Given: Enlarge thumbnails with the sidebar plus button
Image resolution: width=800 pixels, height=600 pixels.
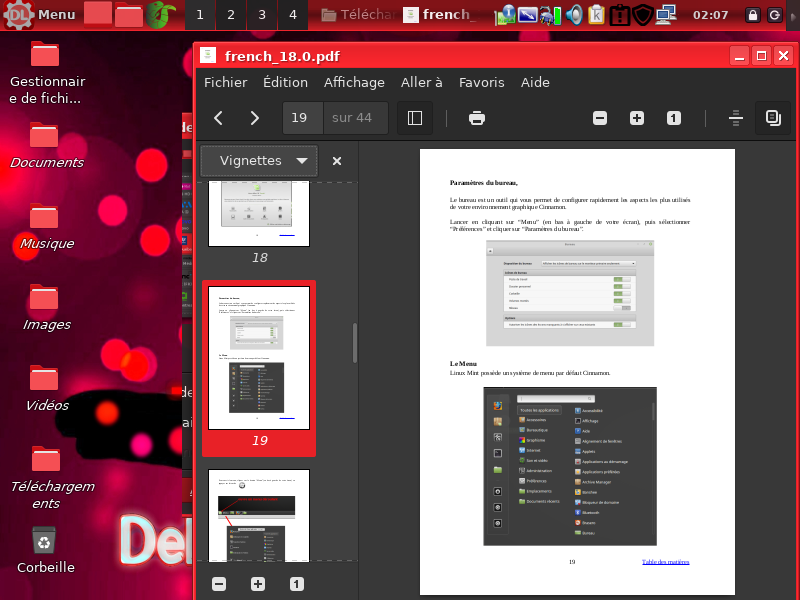Looking at the screenshot, I should tap(258, 584).
